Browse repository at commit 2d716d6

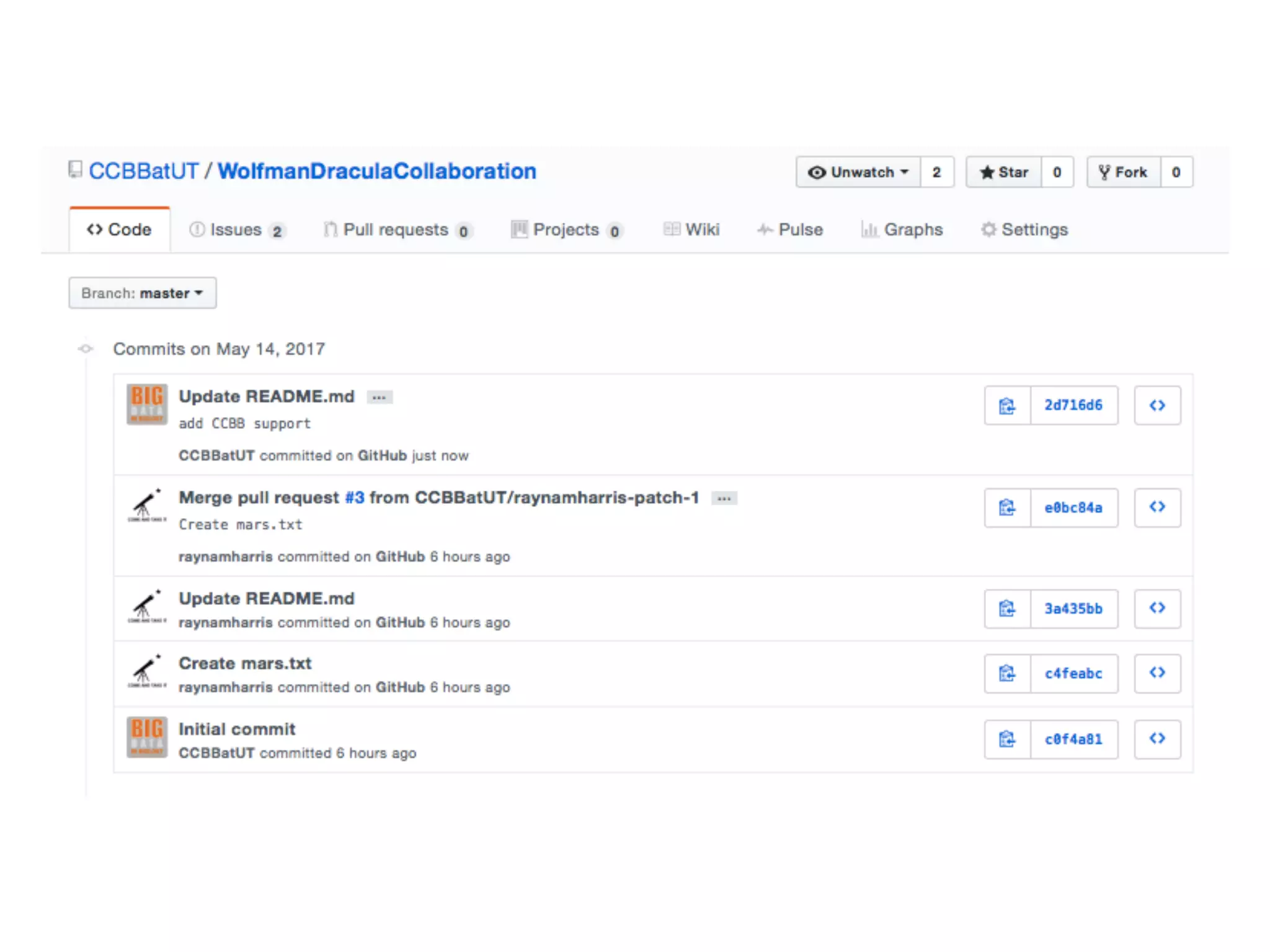click(1157, 406)
